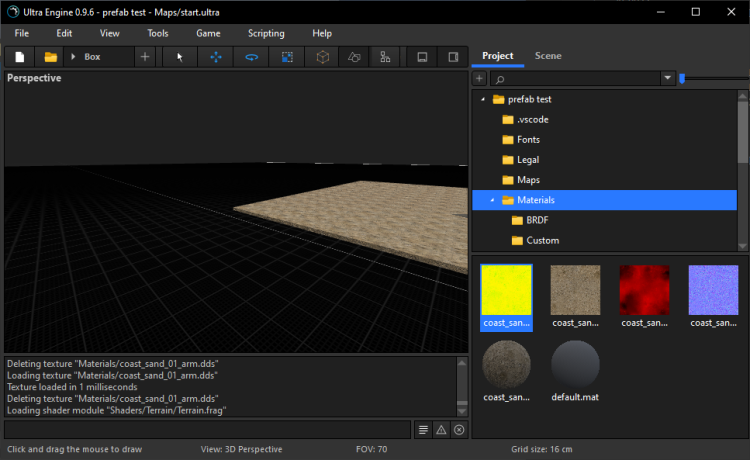Click the open folder toolbar icon
The width and height of the screenshot is (750, 460).
(50, 57)
